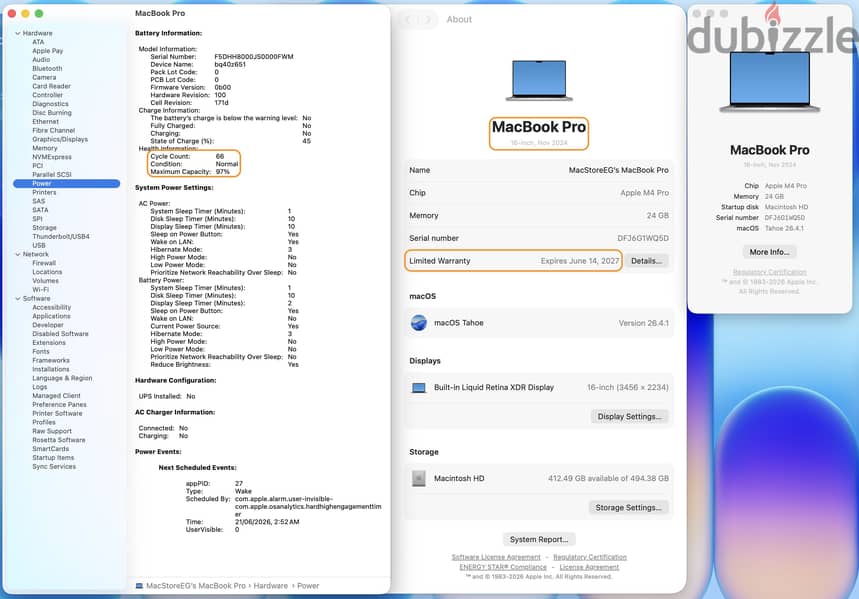This screenshot has width=859, height=599.
Task: Select Applications under Software
Action: 51,316
